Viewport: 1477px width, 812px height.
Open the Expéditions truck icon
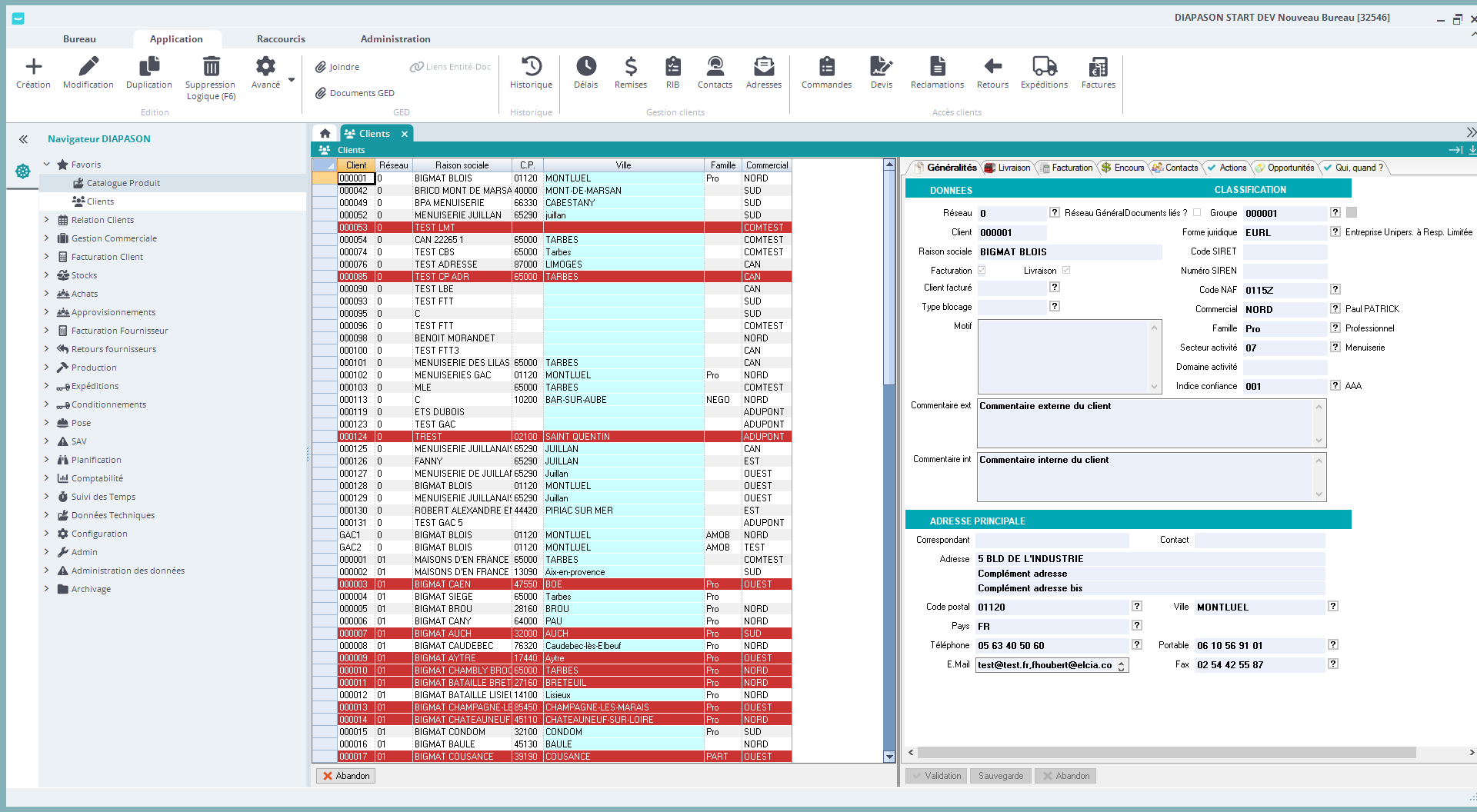pos(1044,67)
